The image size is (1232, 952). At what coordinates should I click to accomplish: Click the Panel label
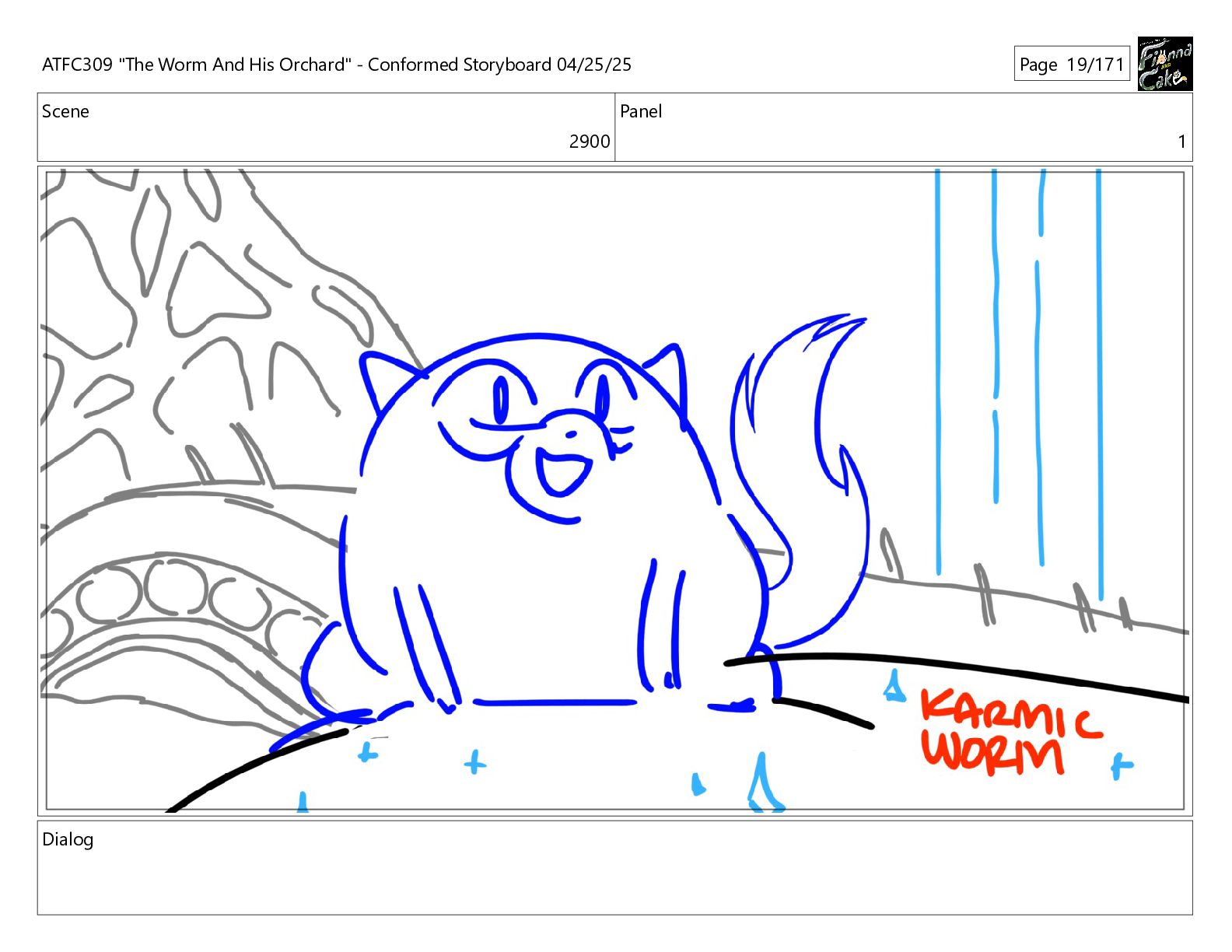641,111
